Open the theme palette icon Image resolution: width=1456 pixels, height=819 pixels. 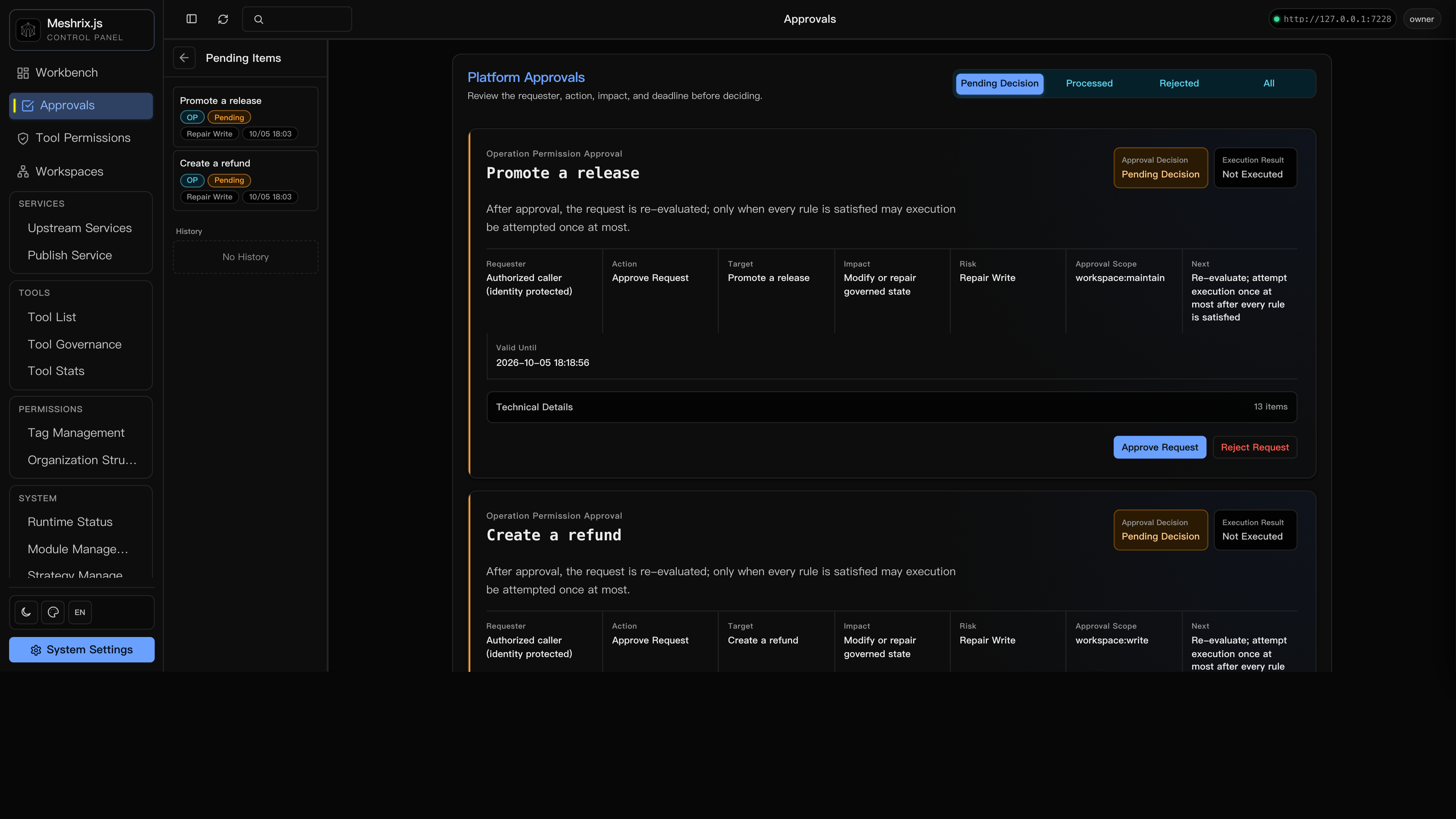click(x=53, y=612)
